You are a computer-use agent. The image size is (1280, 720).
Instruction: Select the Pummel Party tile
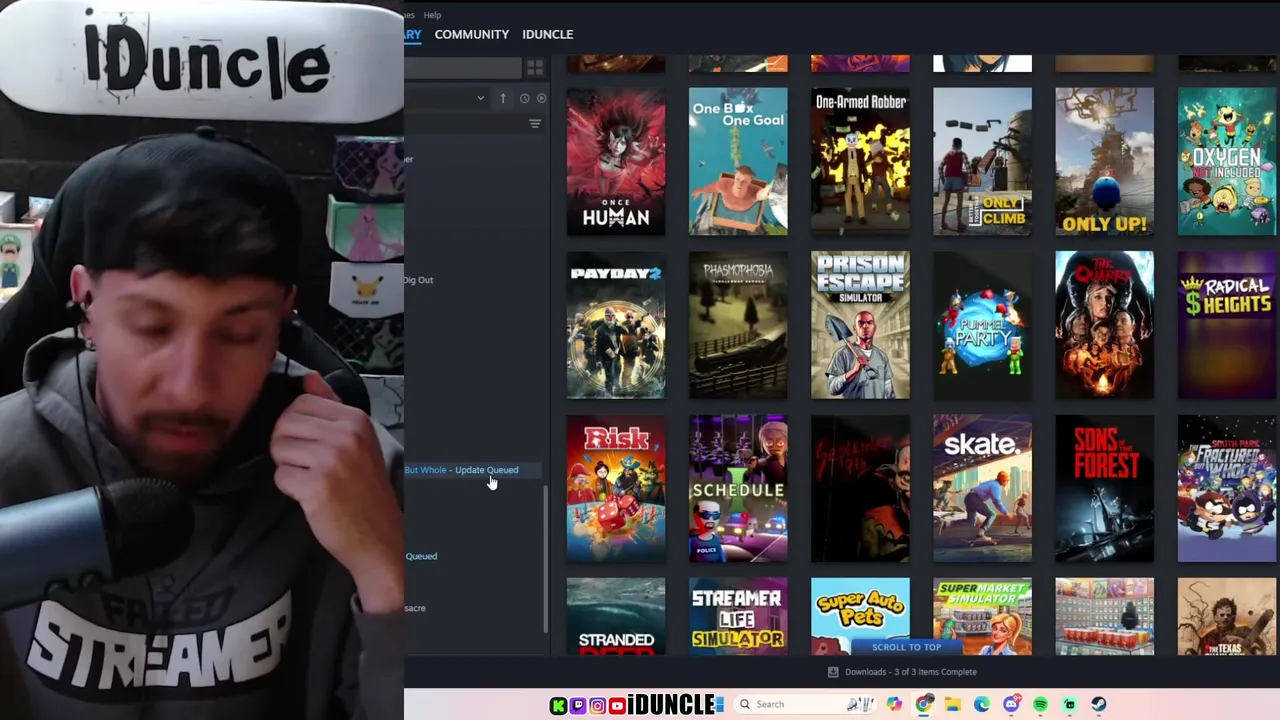982,325
